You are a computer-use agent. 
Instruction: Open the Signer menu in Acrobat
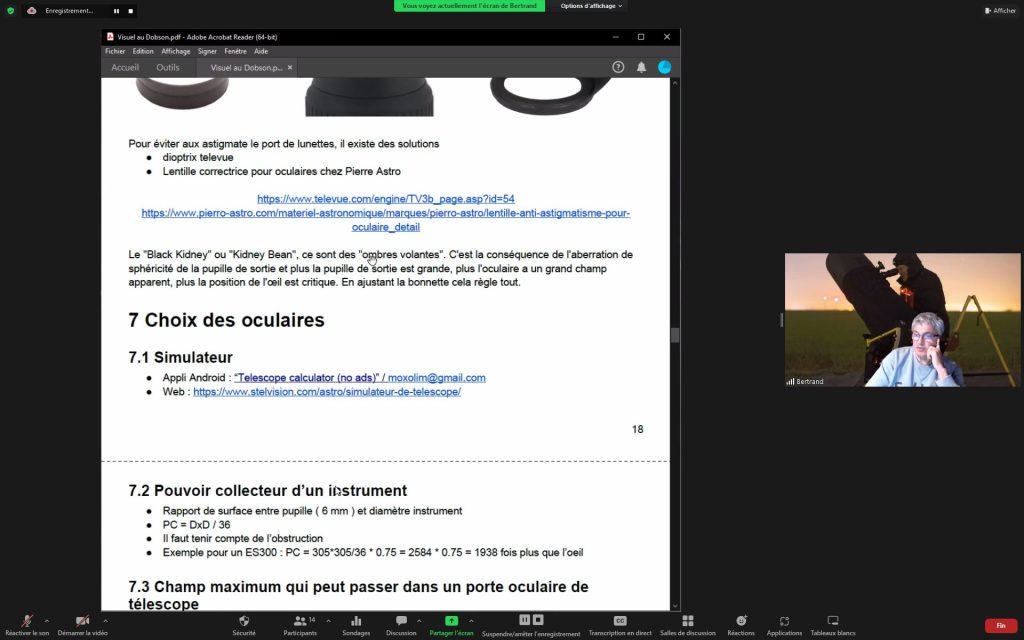(x=207, y=51)
